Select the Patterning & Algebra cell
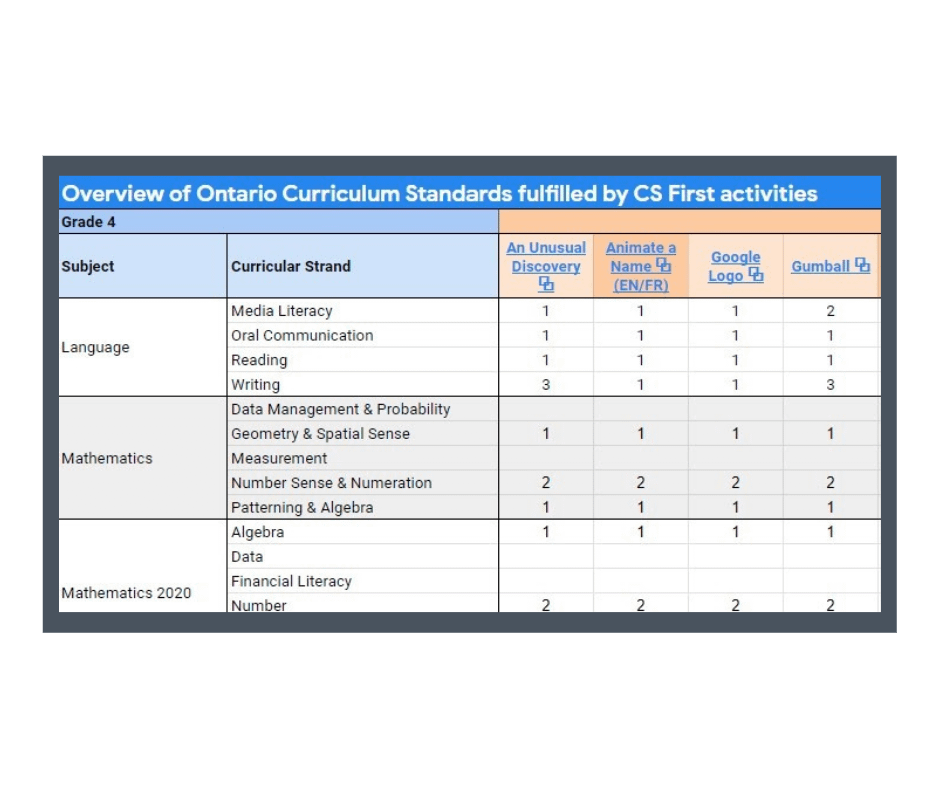The width and height of the screenshot is (940, 788). 363,507
